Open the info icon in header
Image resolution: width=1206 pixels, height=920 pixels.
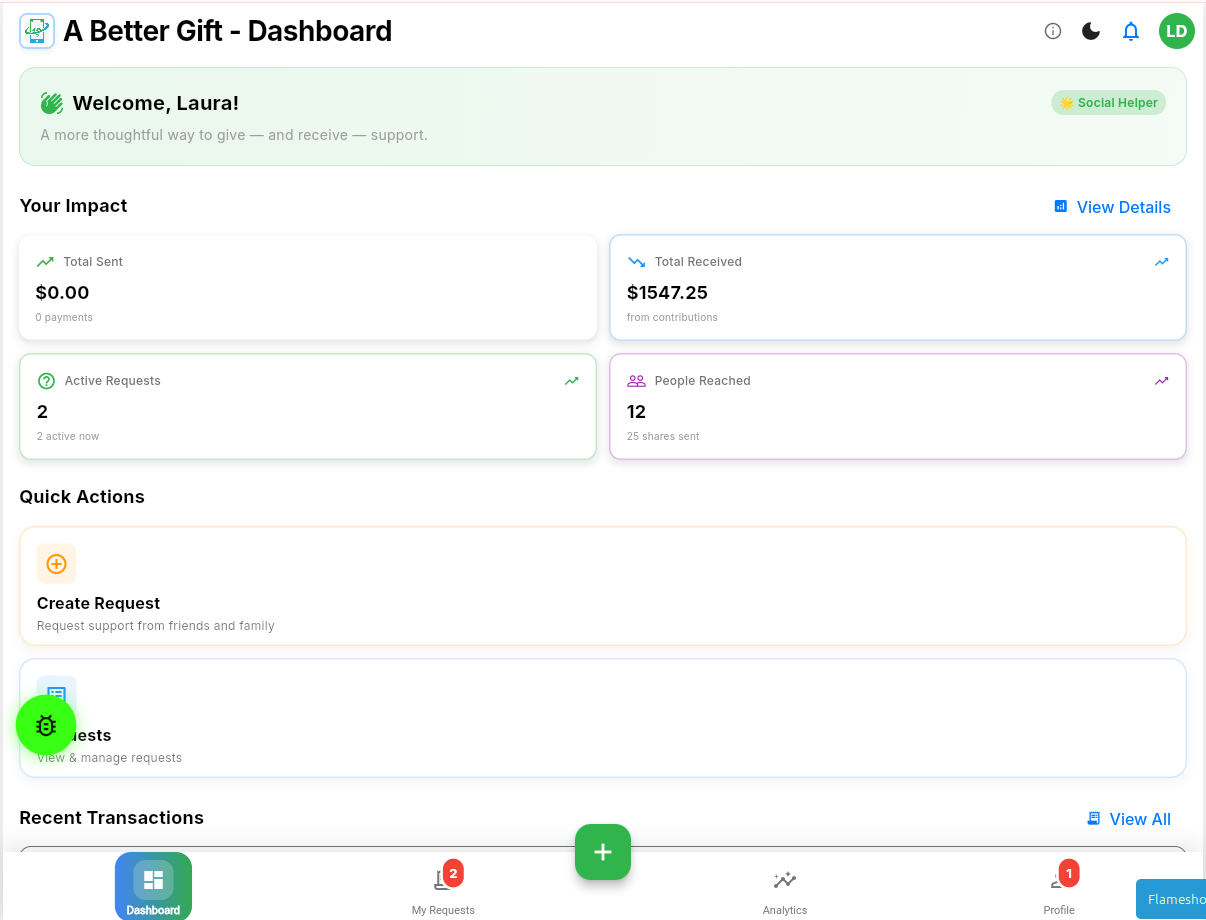tap(1052, 31)
